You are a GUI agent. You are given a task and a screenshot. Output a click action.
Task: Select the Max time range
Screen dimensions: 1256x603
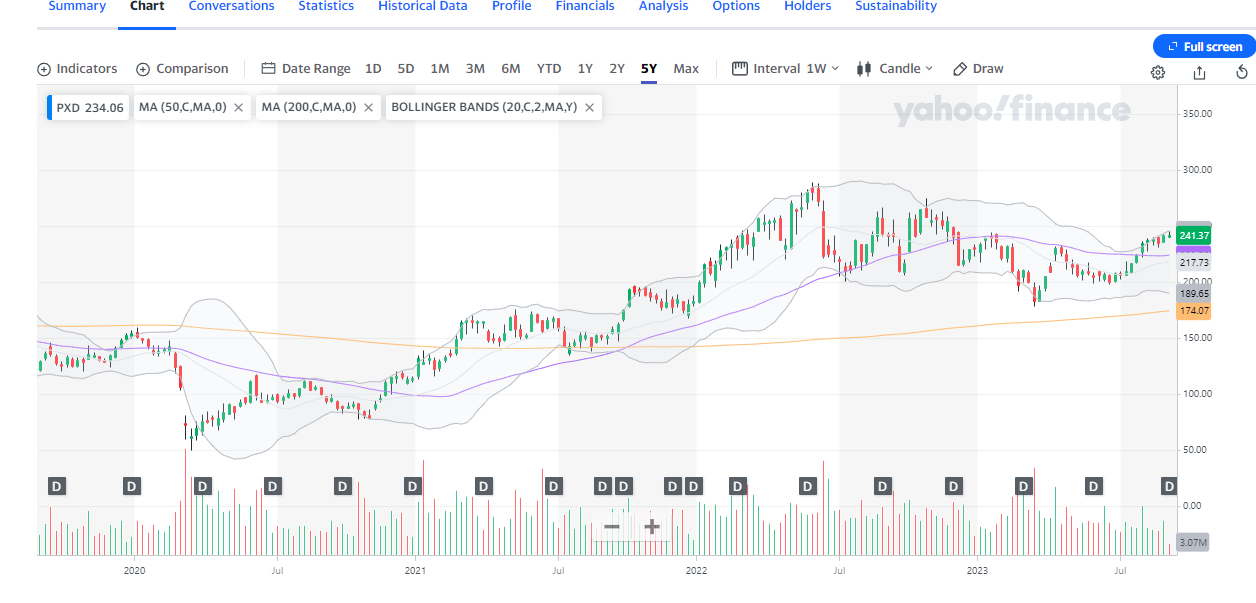tap(686, 69)
